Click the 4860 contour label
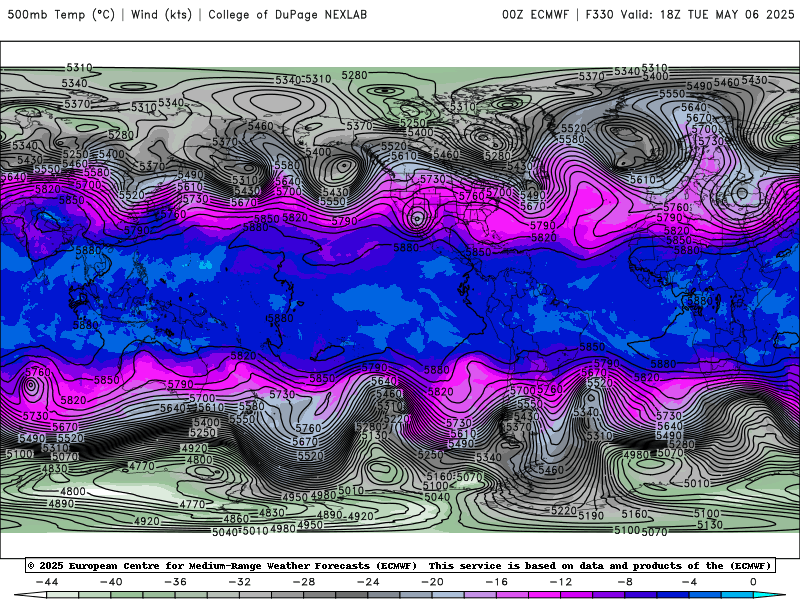 pyautogui.click(x=236, y=519)
